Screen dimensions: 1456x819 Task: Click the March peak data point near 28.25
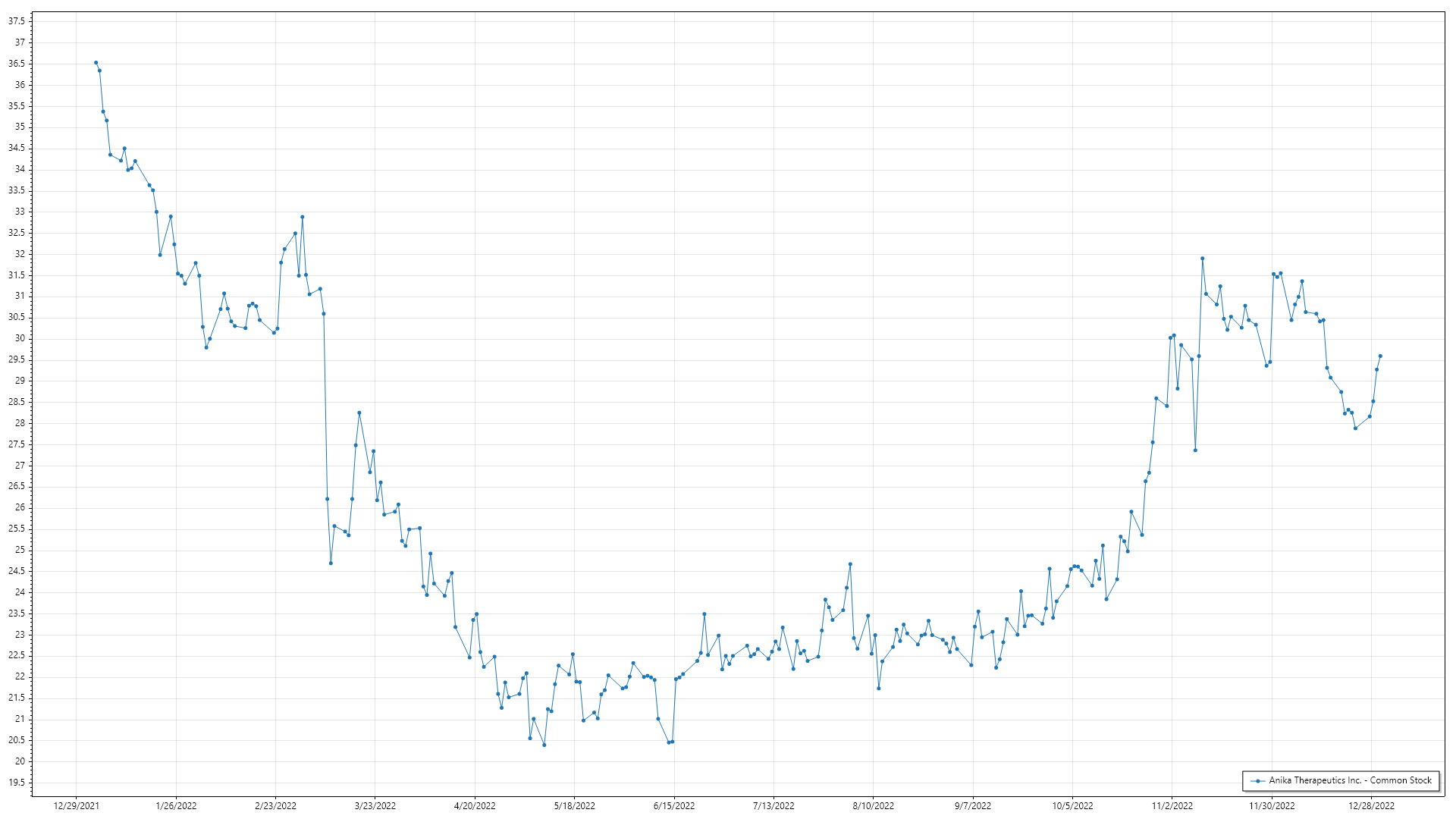[359, 413]
